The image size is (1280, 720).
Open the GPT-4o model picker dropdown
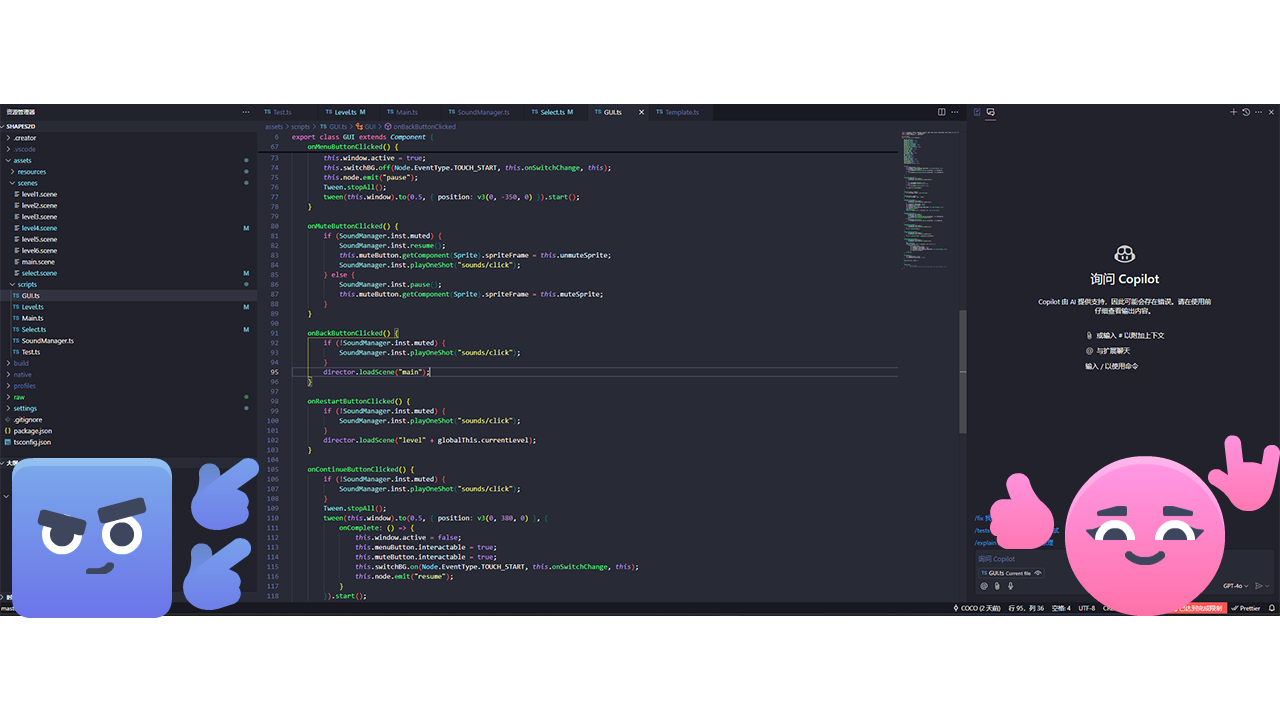point(1234,585)
